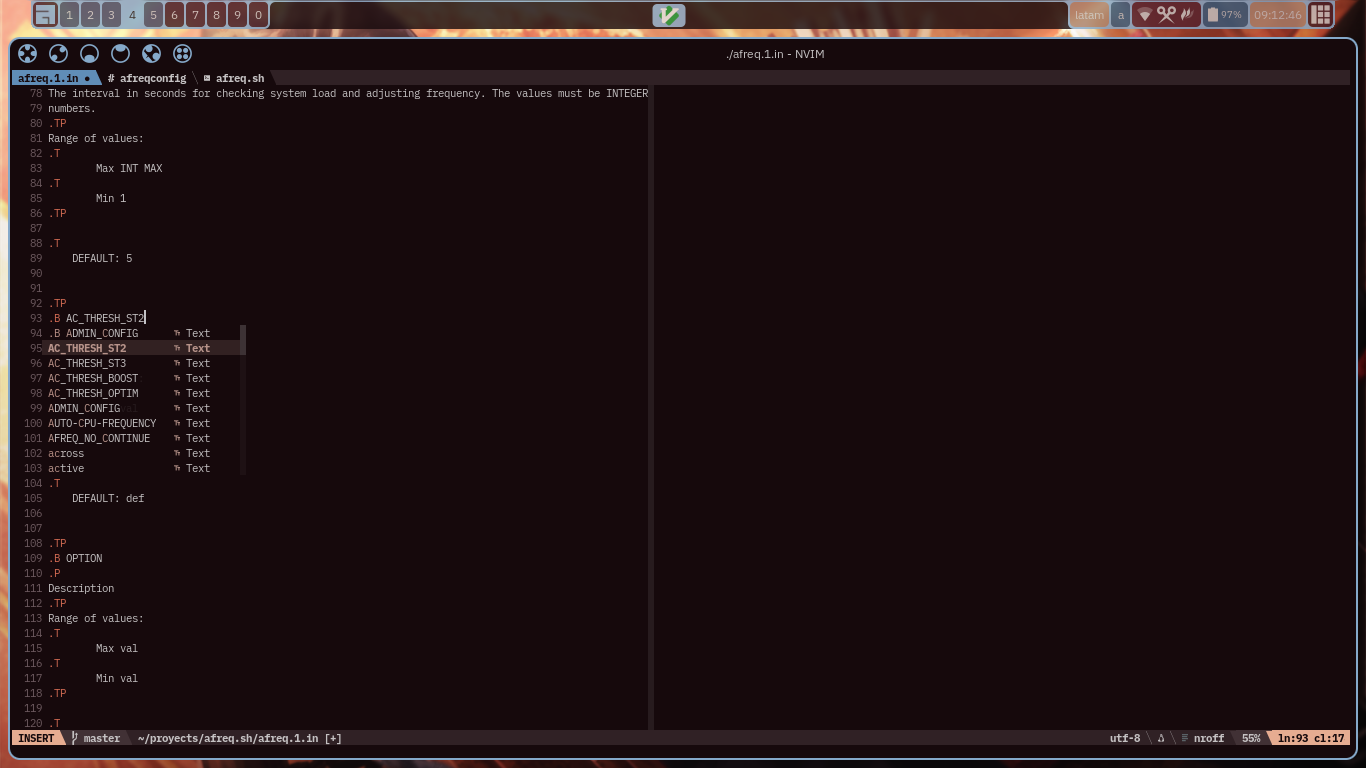
Task: Click the first titlebar circle icon
Action: 28,54
